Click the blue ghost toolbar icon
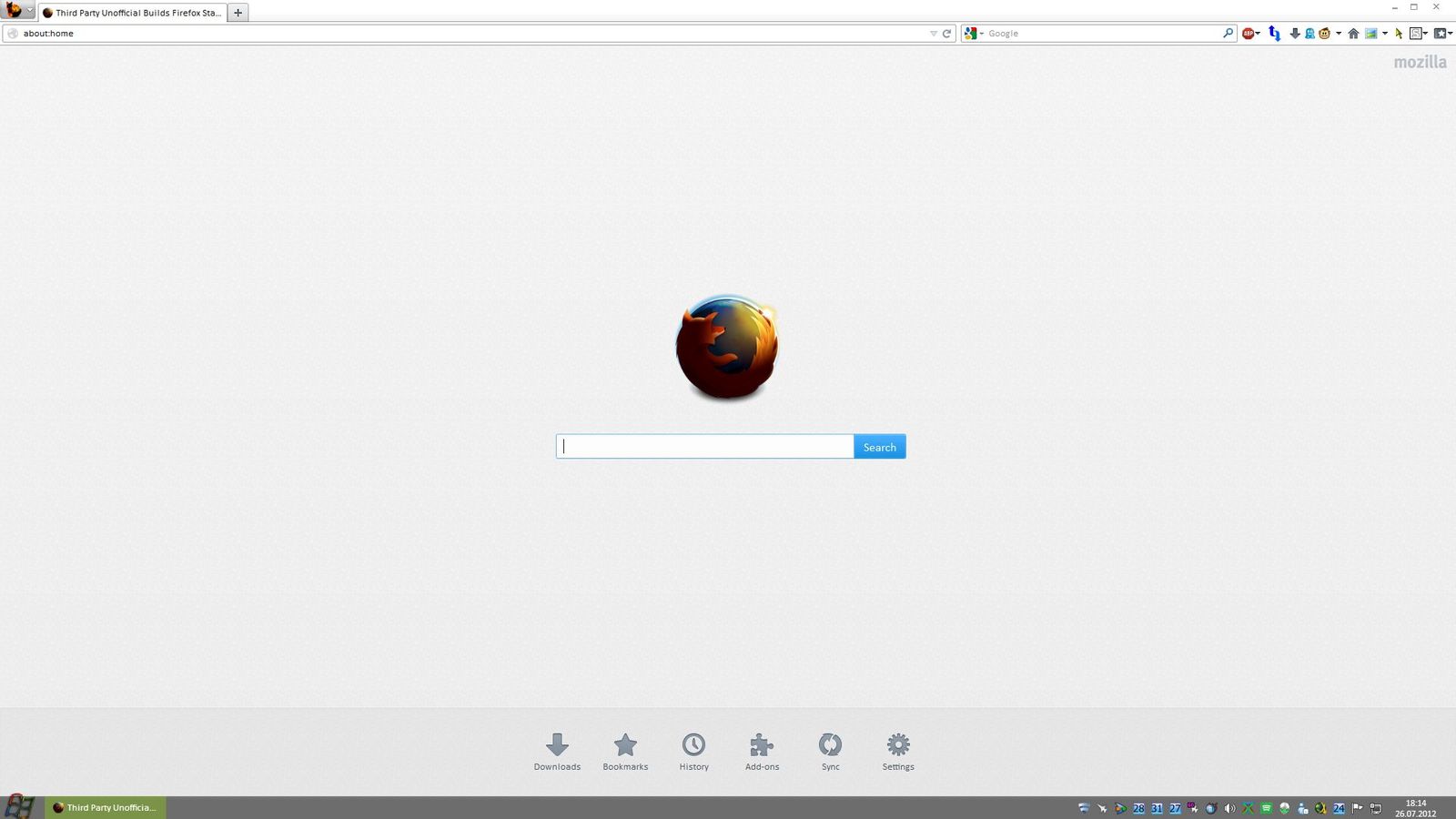The height and width of the screenshot is (819, 1456). coord(1309,34)
